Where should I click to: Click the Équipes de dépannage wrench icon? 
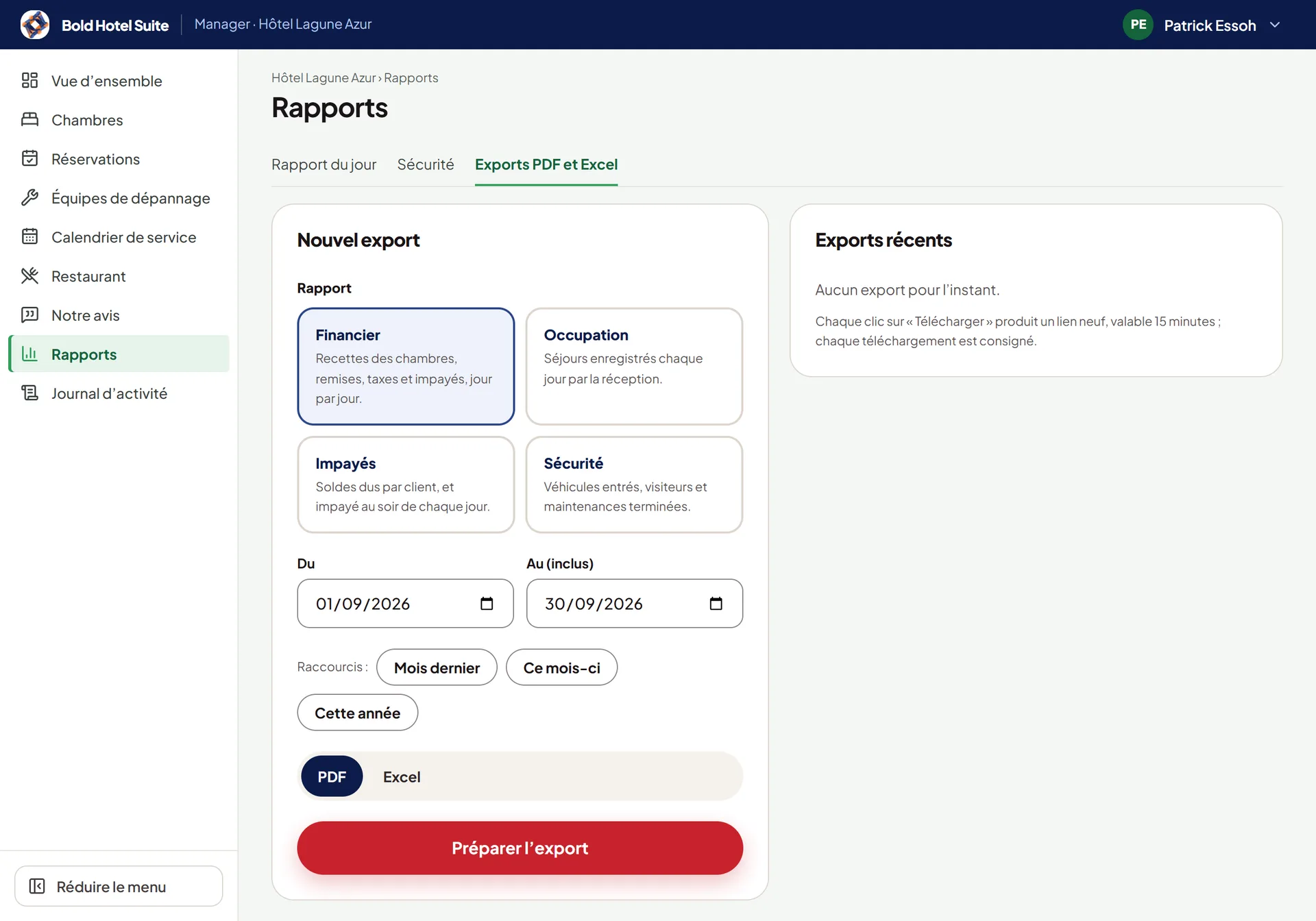coord(29,198)
